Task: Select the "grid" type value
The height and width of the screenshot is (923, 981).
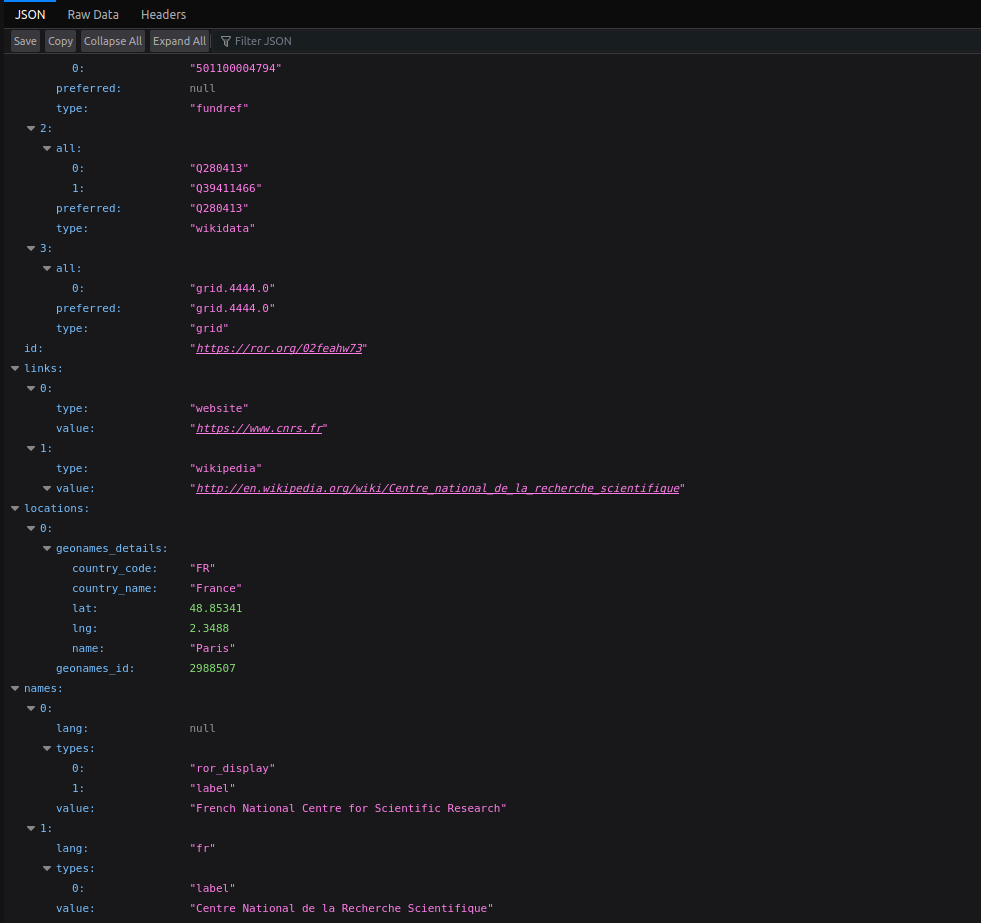Action: pos(209,328)
